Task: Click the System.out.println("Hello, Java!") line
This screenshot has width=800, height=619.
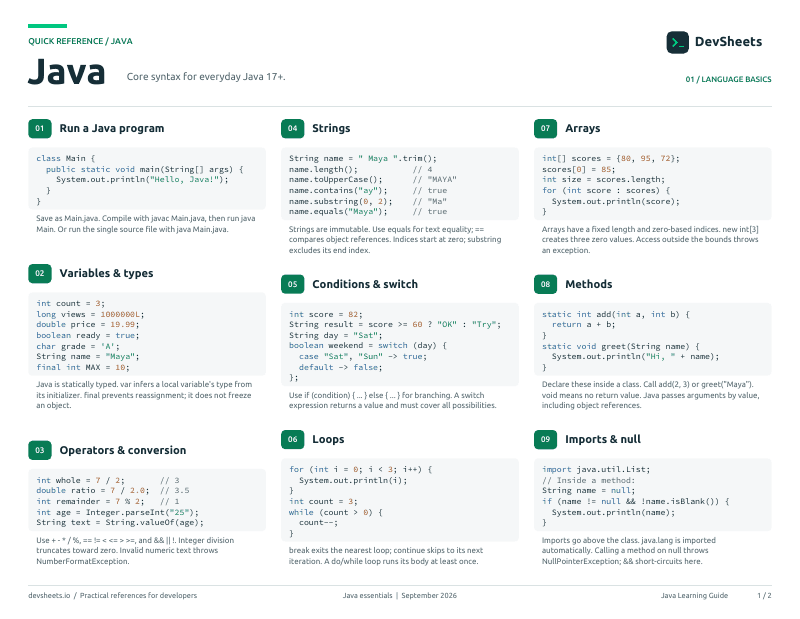Action: coord(142,180)
